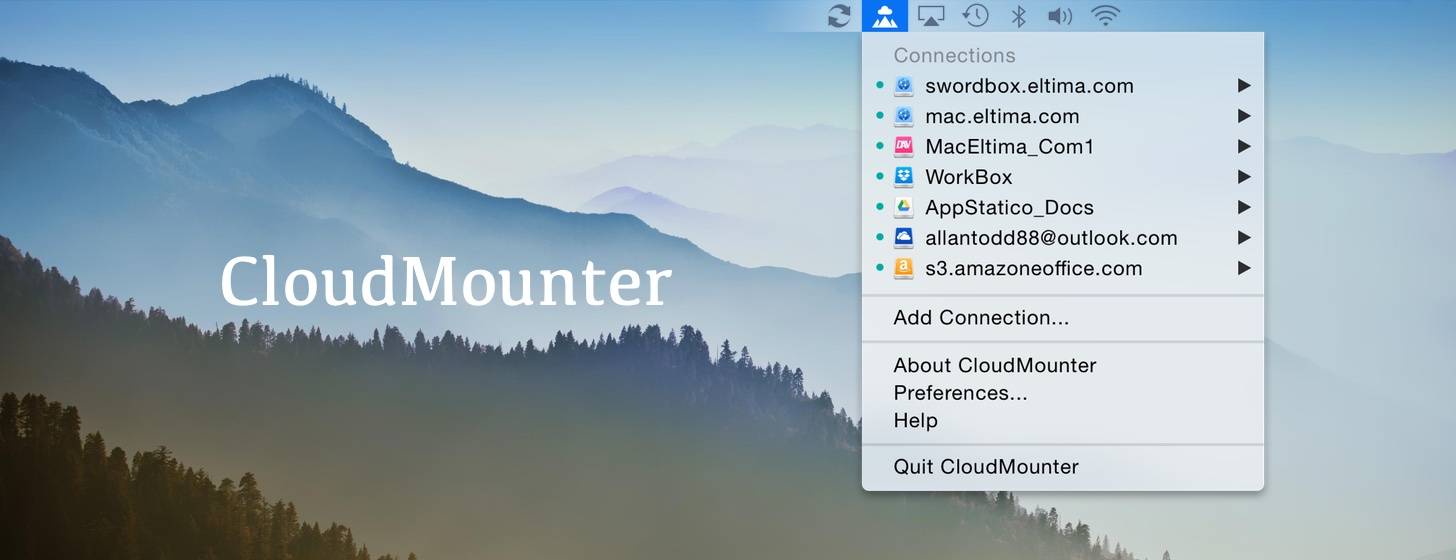The width and height of the screenshot is (1456, 560).
Task: Click the sync arrows menu bar icon
Action: [839, 16]
